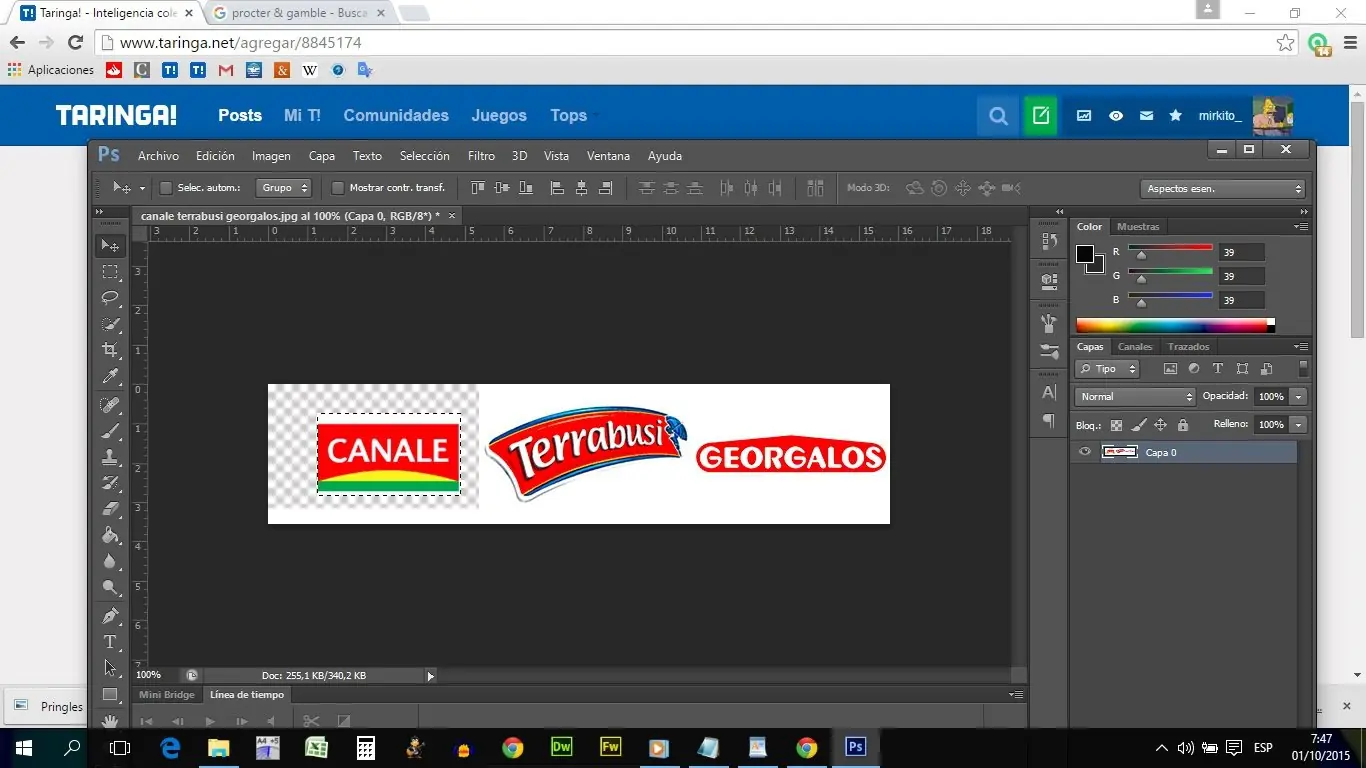Screen dimensions: 1366x768
Task: Toggle pixel layer filter in Capas
Action: point(1169,369)
